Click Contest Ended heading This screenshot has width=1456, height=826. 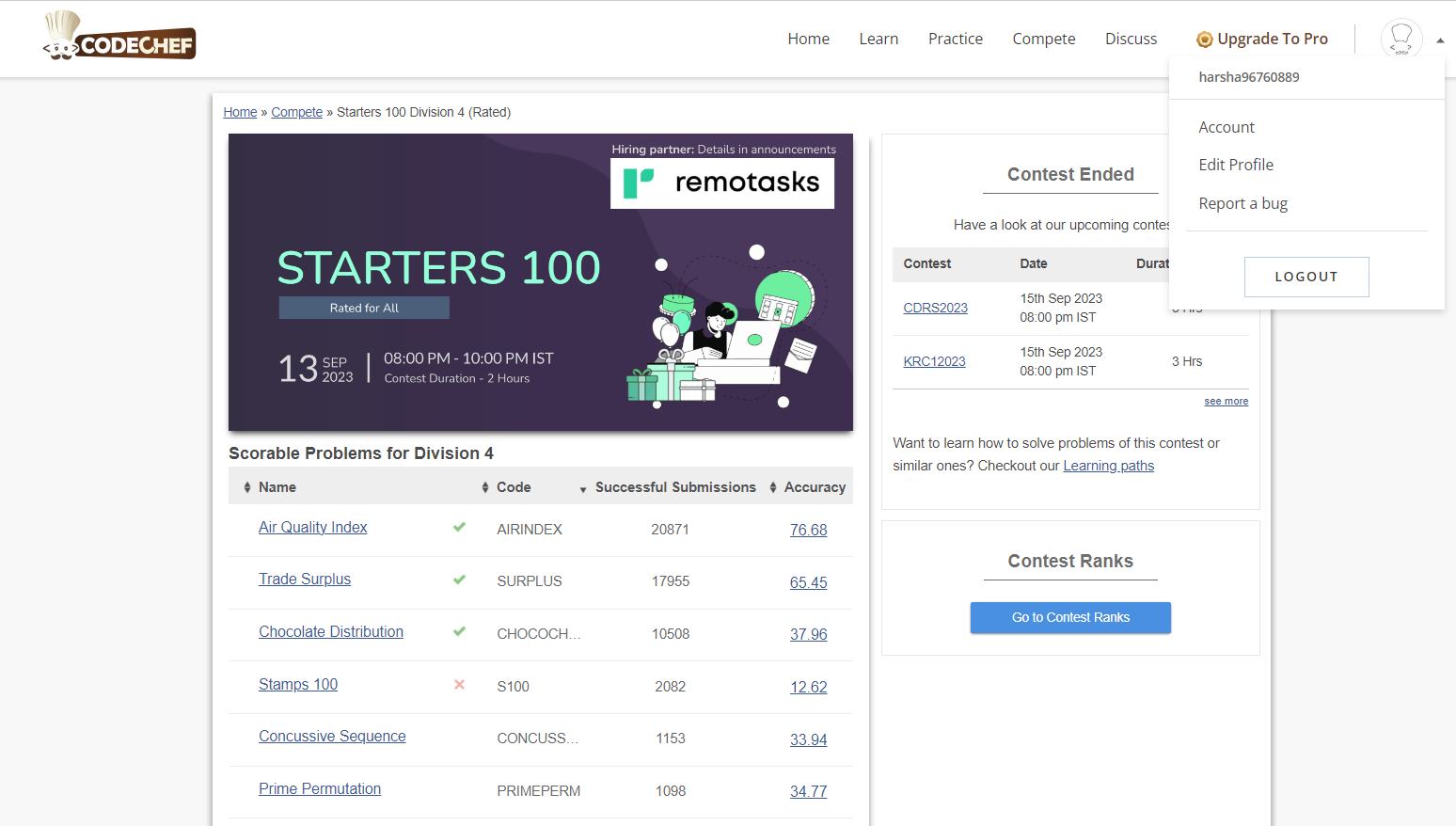pyautogui.click(x=1070, y=174)
